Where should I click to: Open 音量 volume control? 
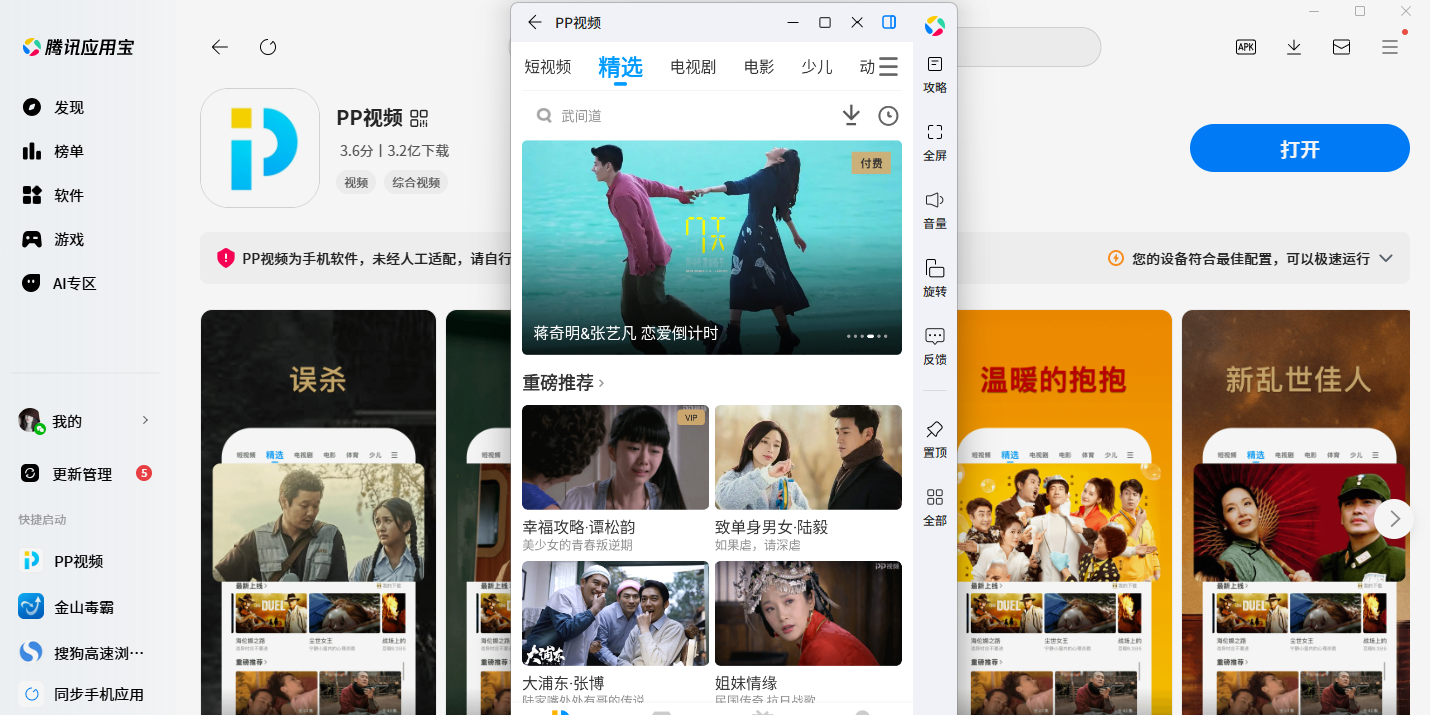click(935, 211)
